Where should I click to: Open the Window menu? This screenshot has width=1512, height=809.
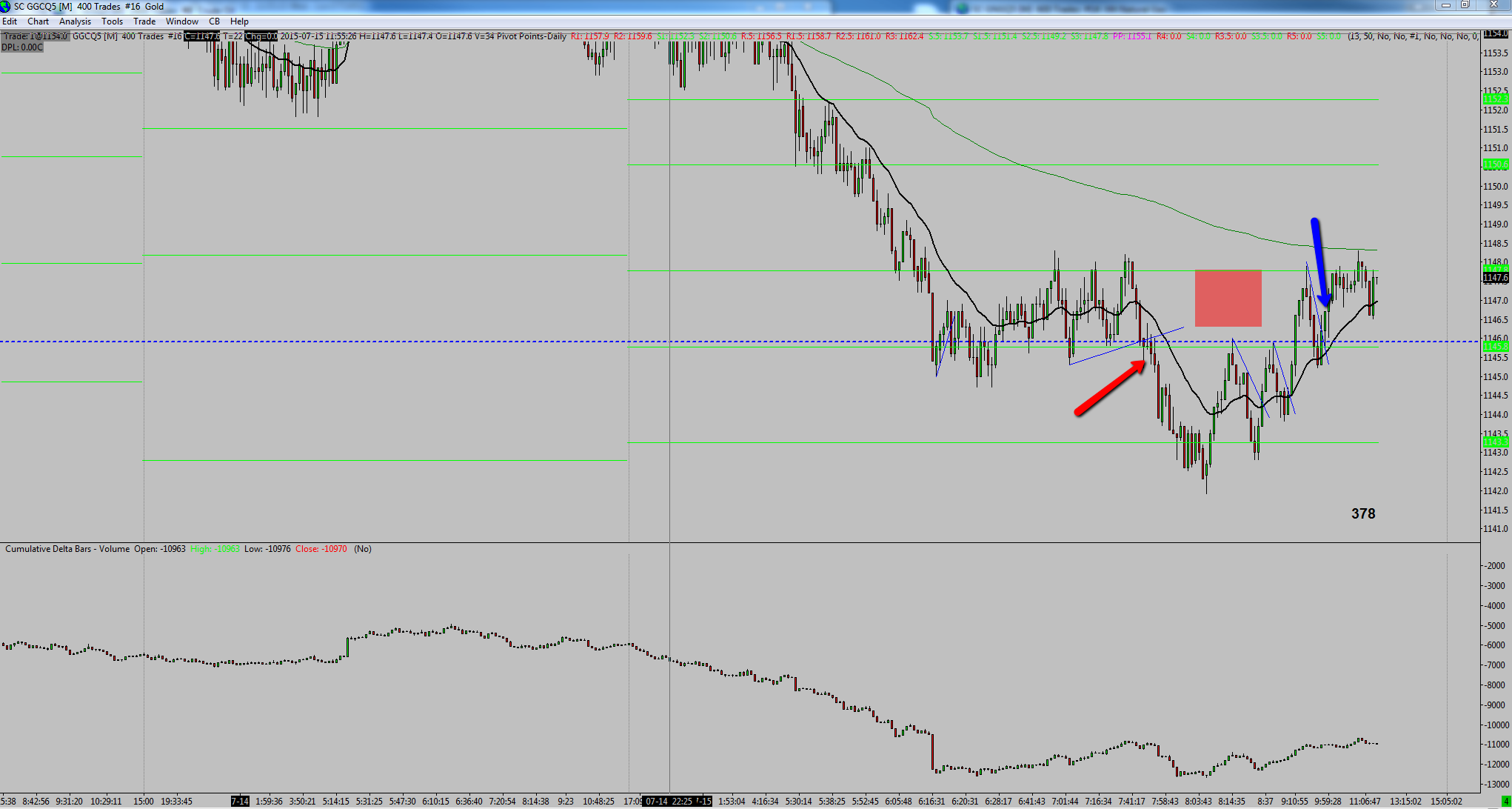coord(181,21)
